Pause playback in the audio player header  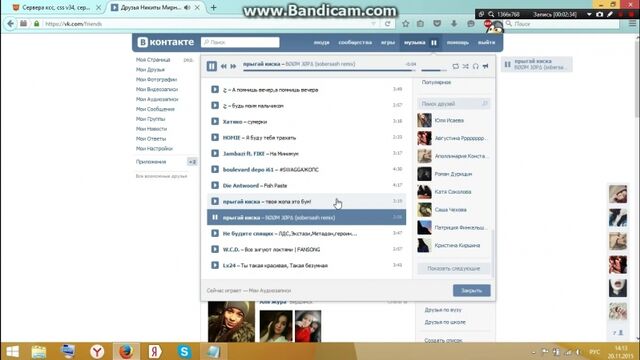(211, 66)
